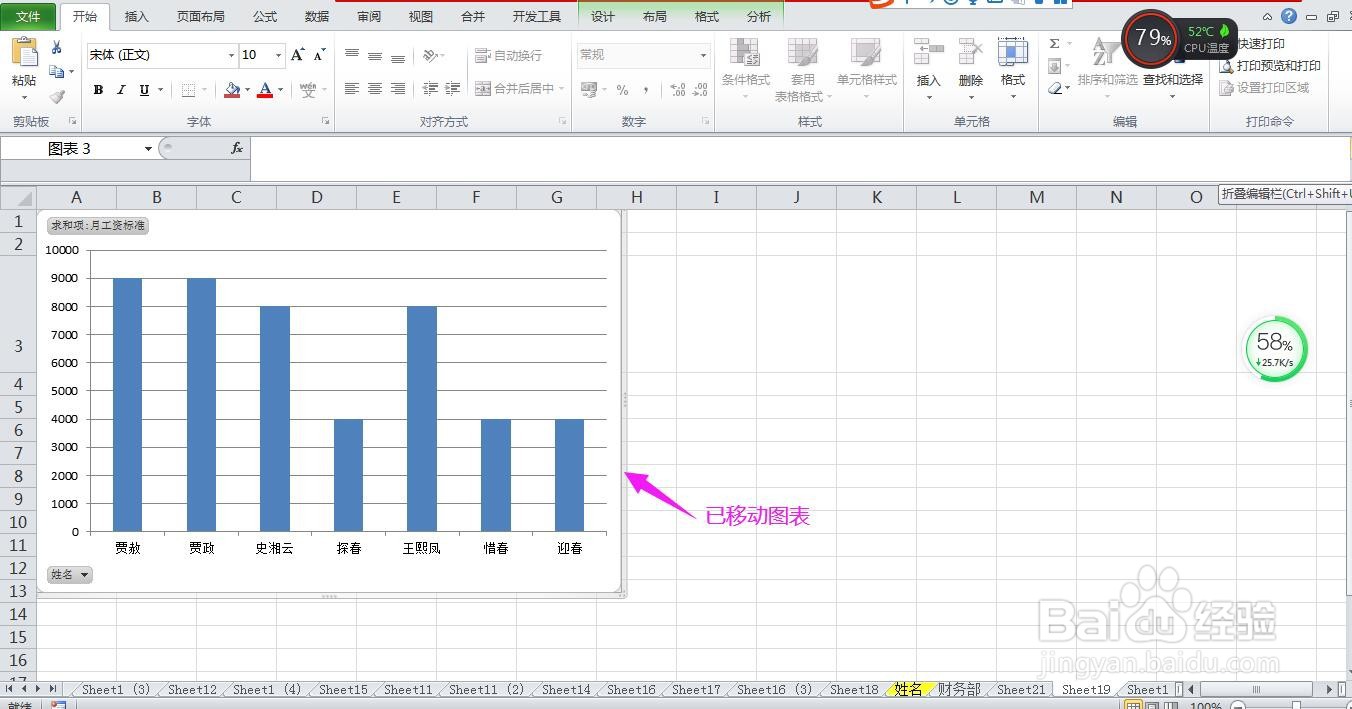Image resolution: width=1352 pixels, height=709 pixels.
Task: Open the font name dropdown 宋体 (正文)
Action: coord(231,55)
